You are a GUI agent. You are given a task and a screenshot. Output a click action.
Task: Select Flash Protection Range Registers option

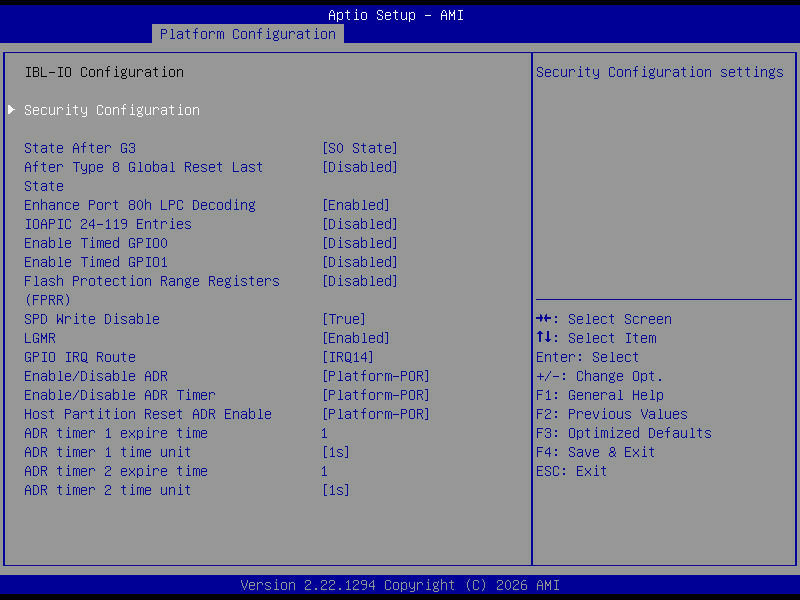[x=152, y=290]
